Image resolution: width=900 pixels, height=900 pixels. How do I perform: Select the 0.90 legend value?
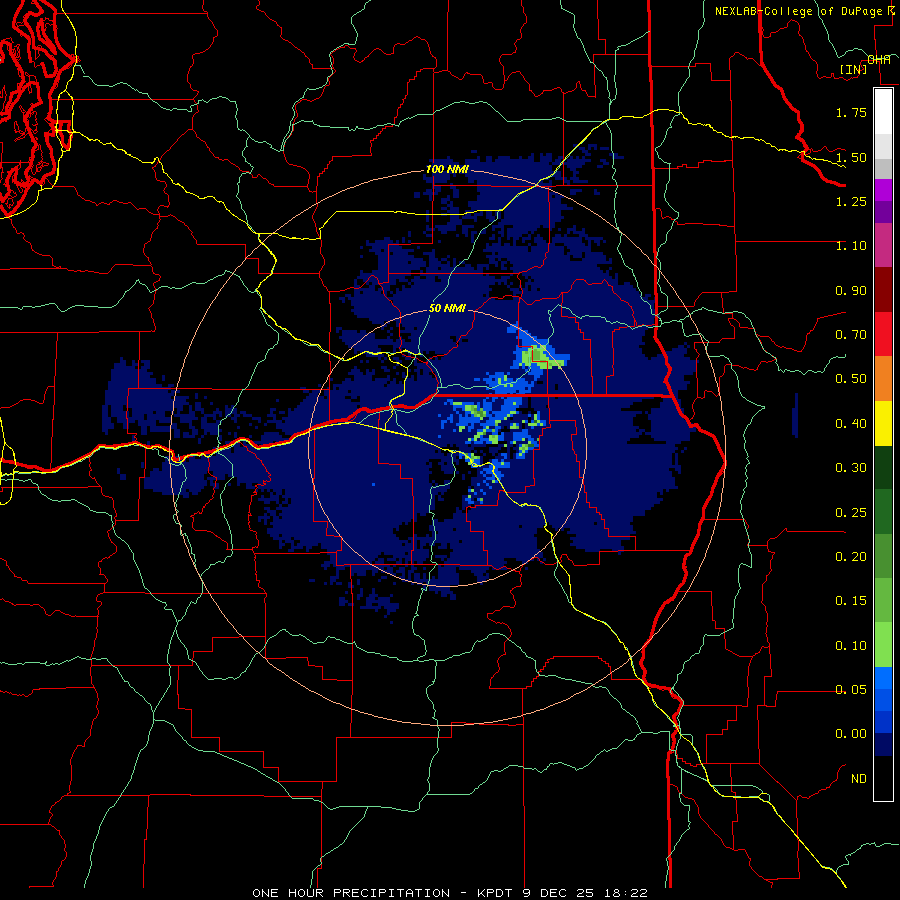click(x=851, y=290)
